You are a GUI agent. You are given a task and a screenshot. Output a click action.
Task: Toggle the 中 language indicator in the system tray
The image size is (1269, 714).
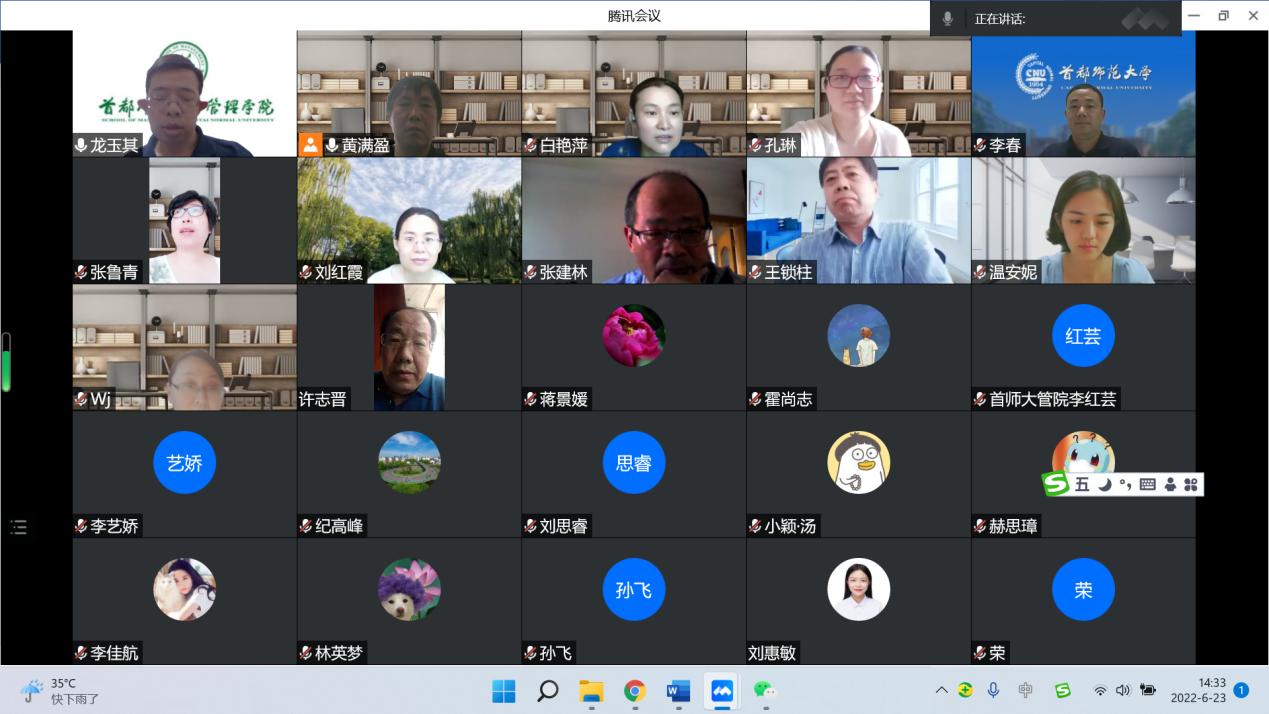1025,690
